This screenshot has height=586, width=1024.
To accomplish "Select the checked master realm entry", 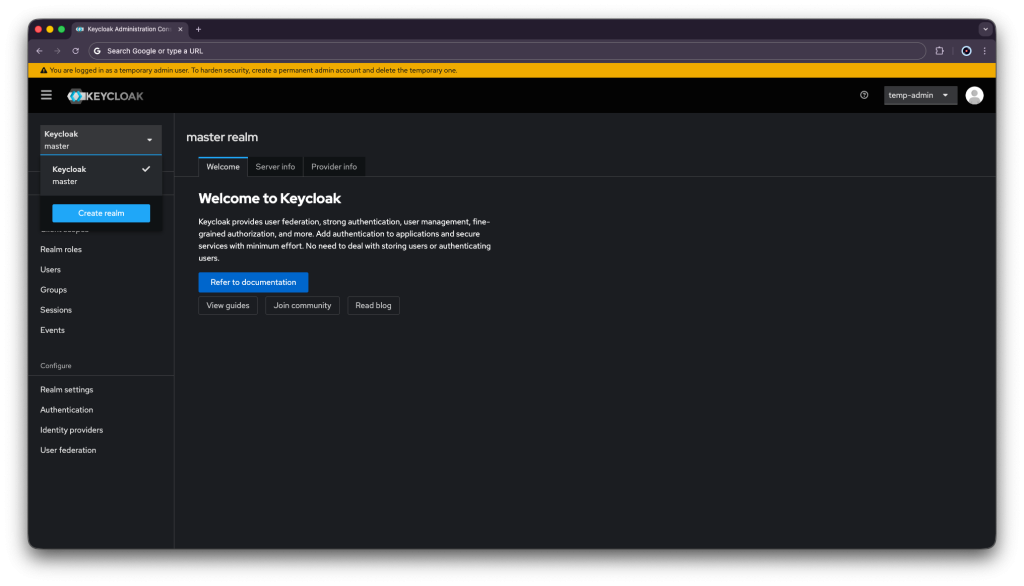I will pyautogui.click(x=100, y=175).
